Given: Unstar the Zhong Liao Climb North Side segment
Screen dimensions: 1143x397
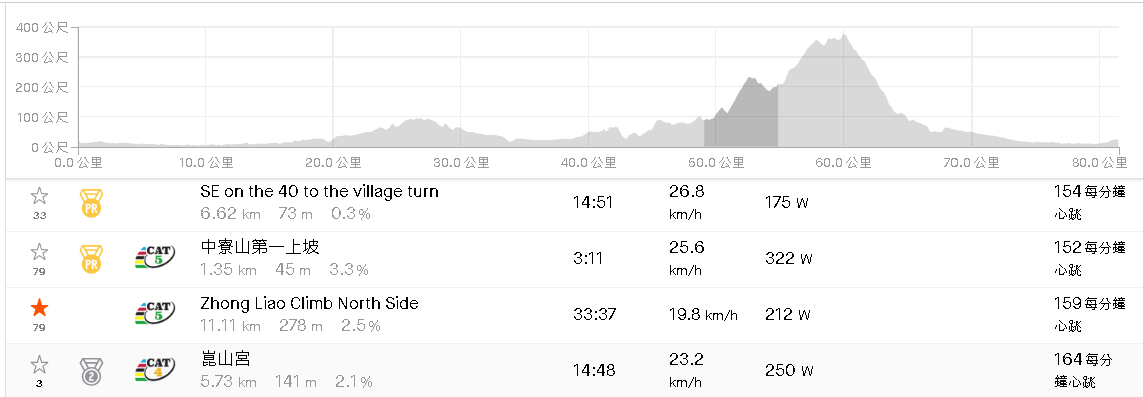Looking at the screenshot, I should click(39, 308).
